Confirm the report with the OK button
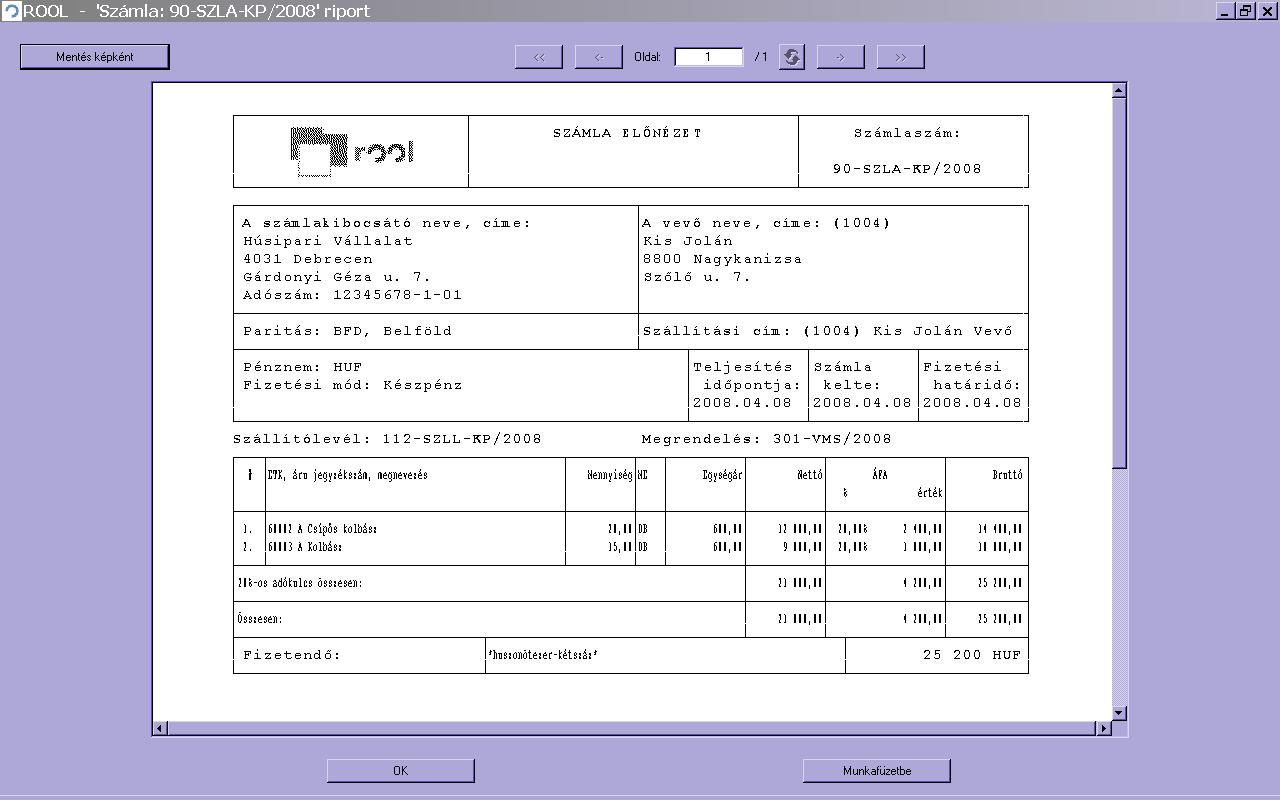 pyautogui.click(x=400, y=770)
